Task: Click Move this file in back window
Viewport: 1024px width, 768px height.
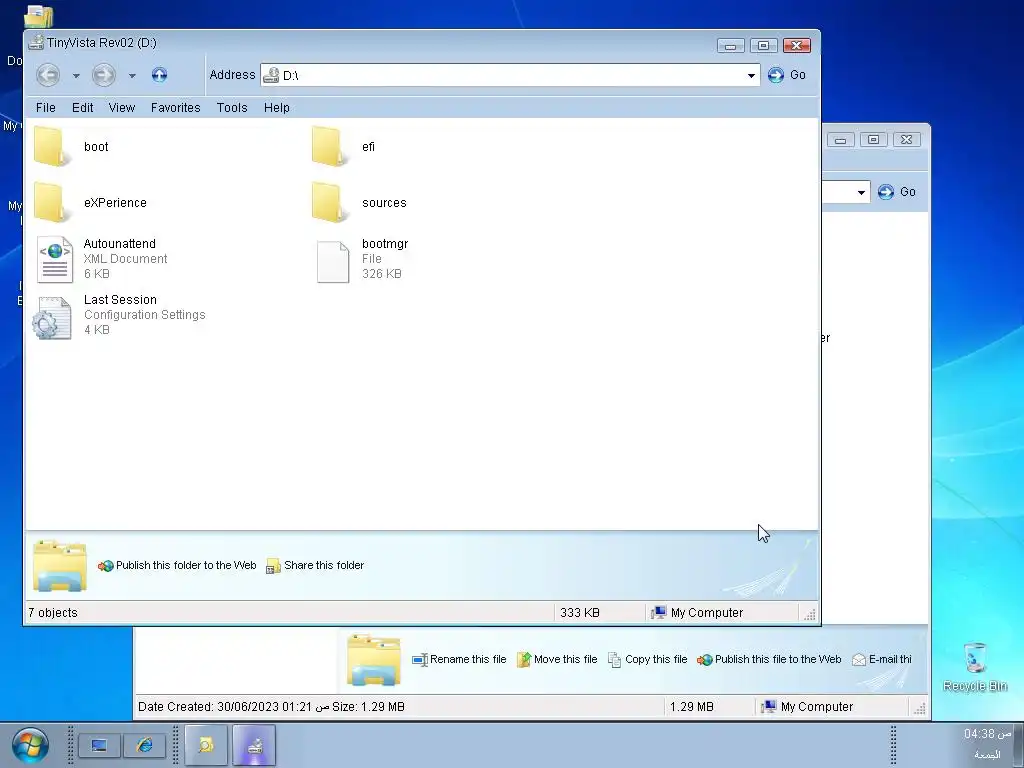Action: [x=557, y=660]
